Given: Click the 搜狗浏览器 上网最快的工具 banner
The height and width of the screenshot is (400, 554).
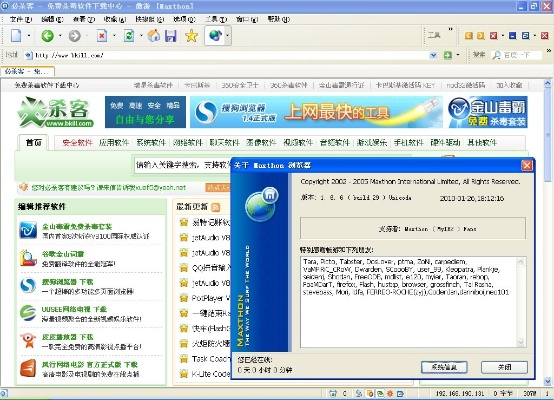Looking at the screenshot, I should coord(316,112).
